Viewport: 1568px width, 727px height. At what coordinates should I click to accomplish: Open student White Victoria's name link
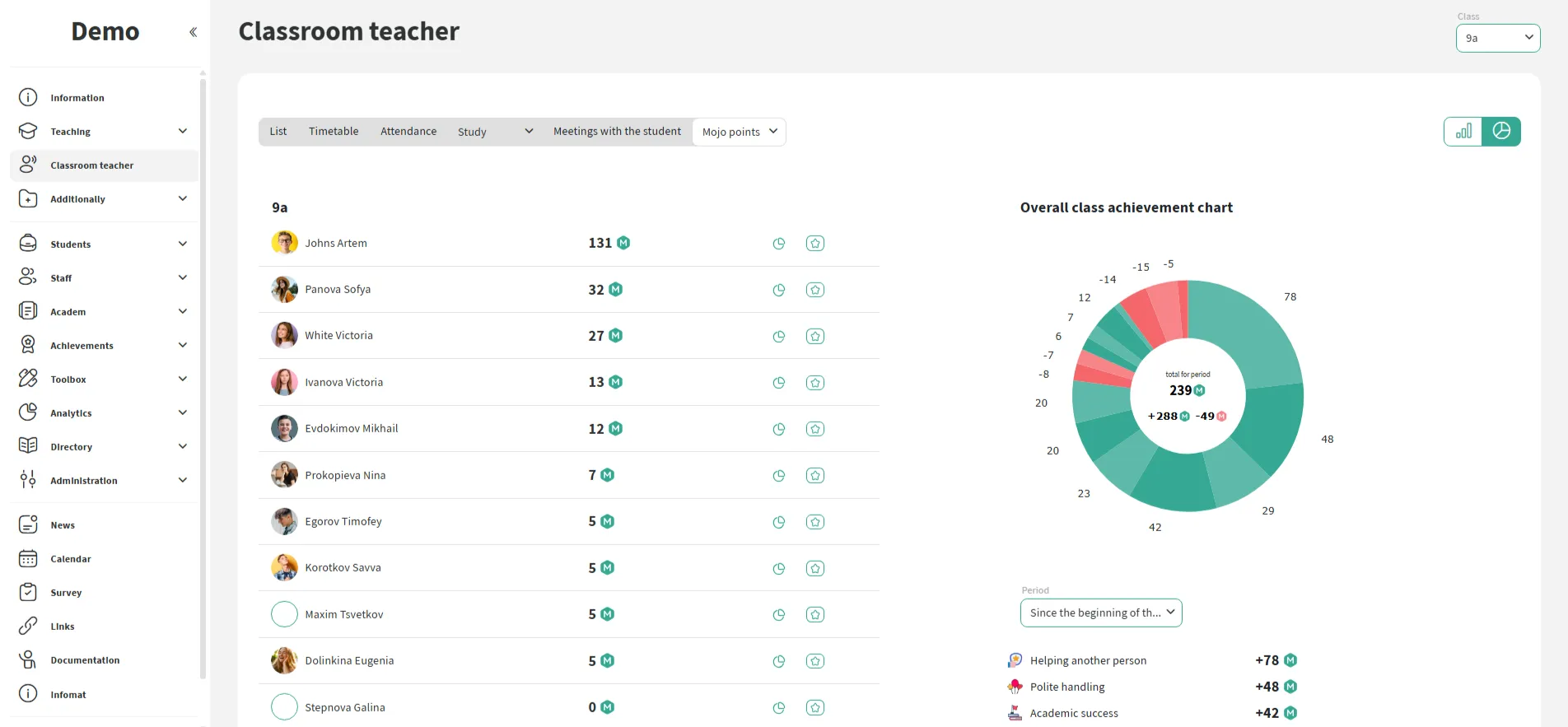(x=338, y=336)
